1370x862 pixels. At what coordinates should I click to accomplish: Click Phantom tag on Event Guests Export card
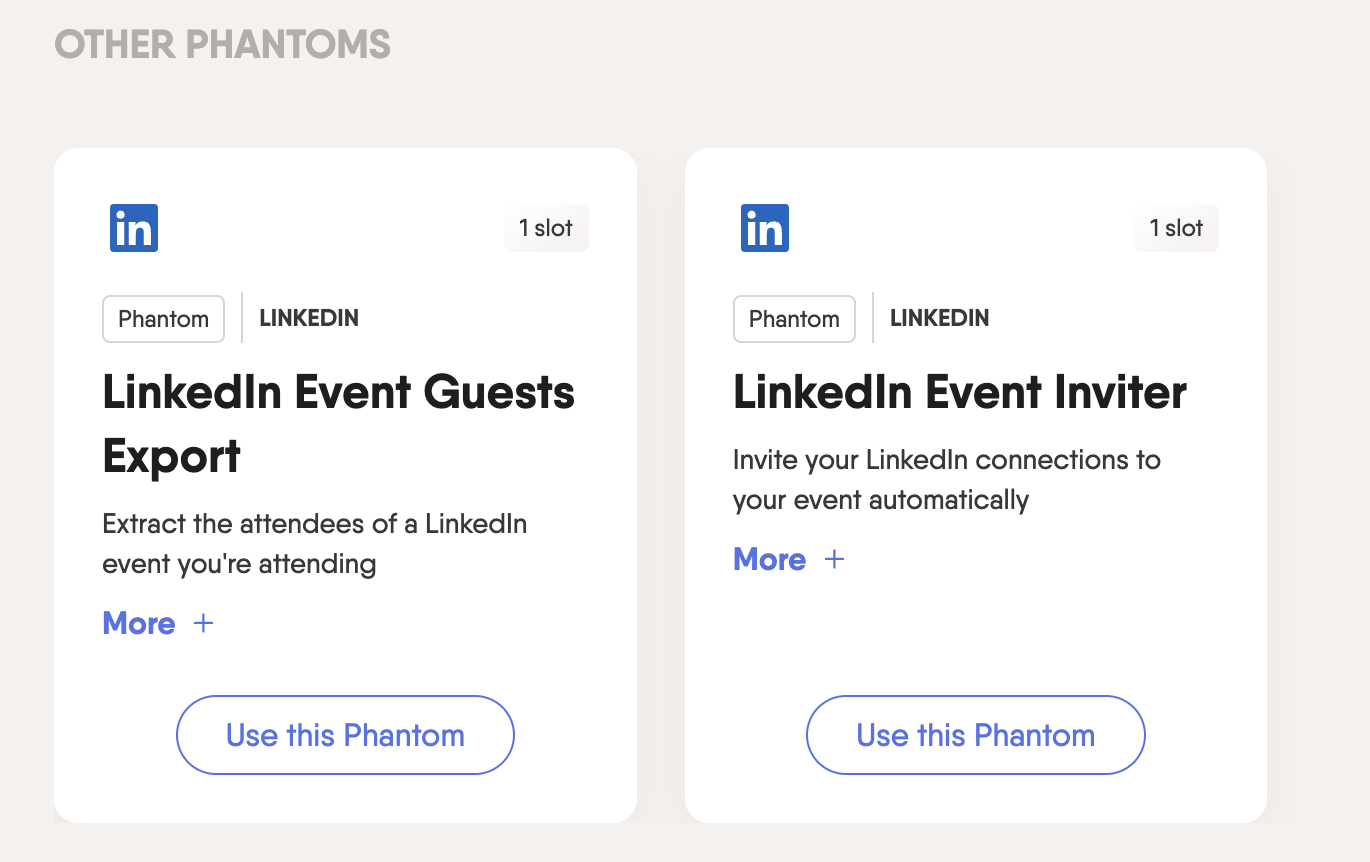coord(163,319)
